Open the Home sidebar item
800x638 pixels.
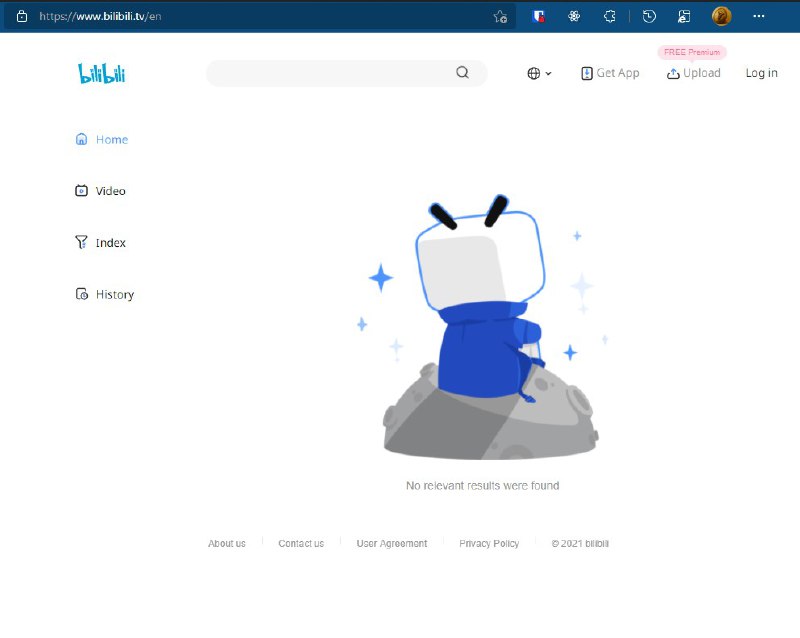tap(102, 140)
